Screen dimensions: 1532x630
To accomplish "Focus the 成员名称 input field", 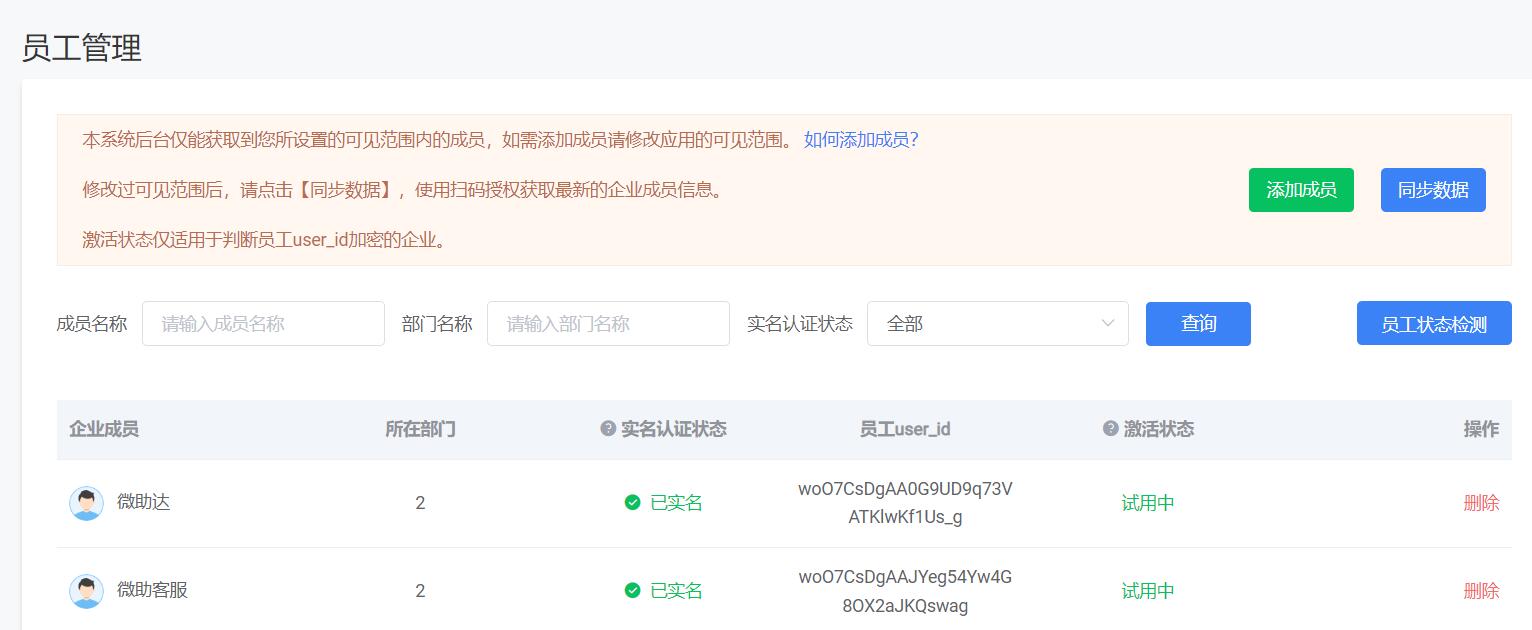I will coord(263,324).
